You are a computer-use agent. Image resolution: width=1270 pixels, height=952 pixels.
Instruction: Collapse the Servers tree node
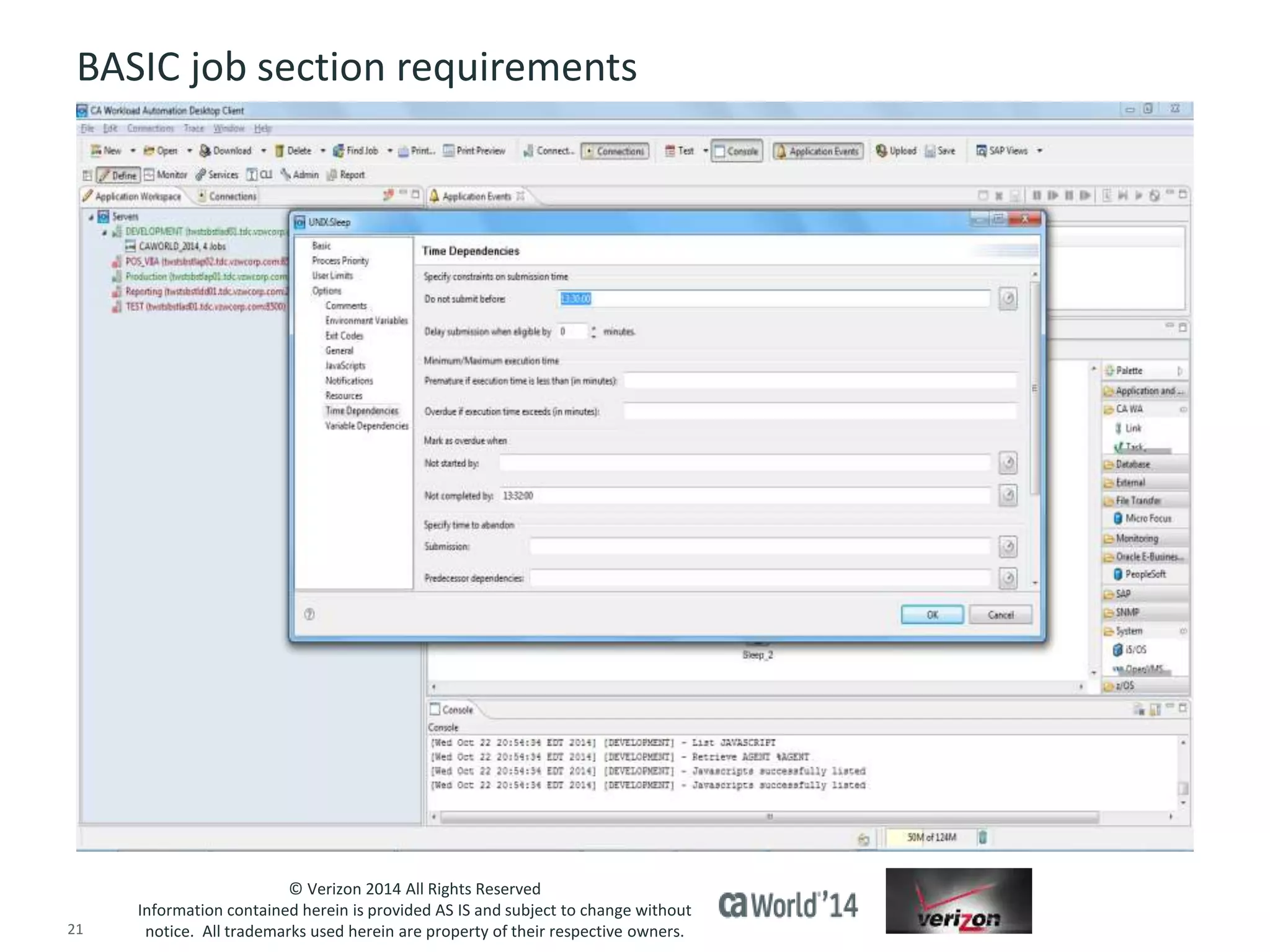point(91,217)
